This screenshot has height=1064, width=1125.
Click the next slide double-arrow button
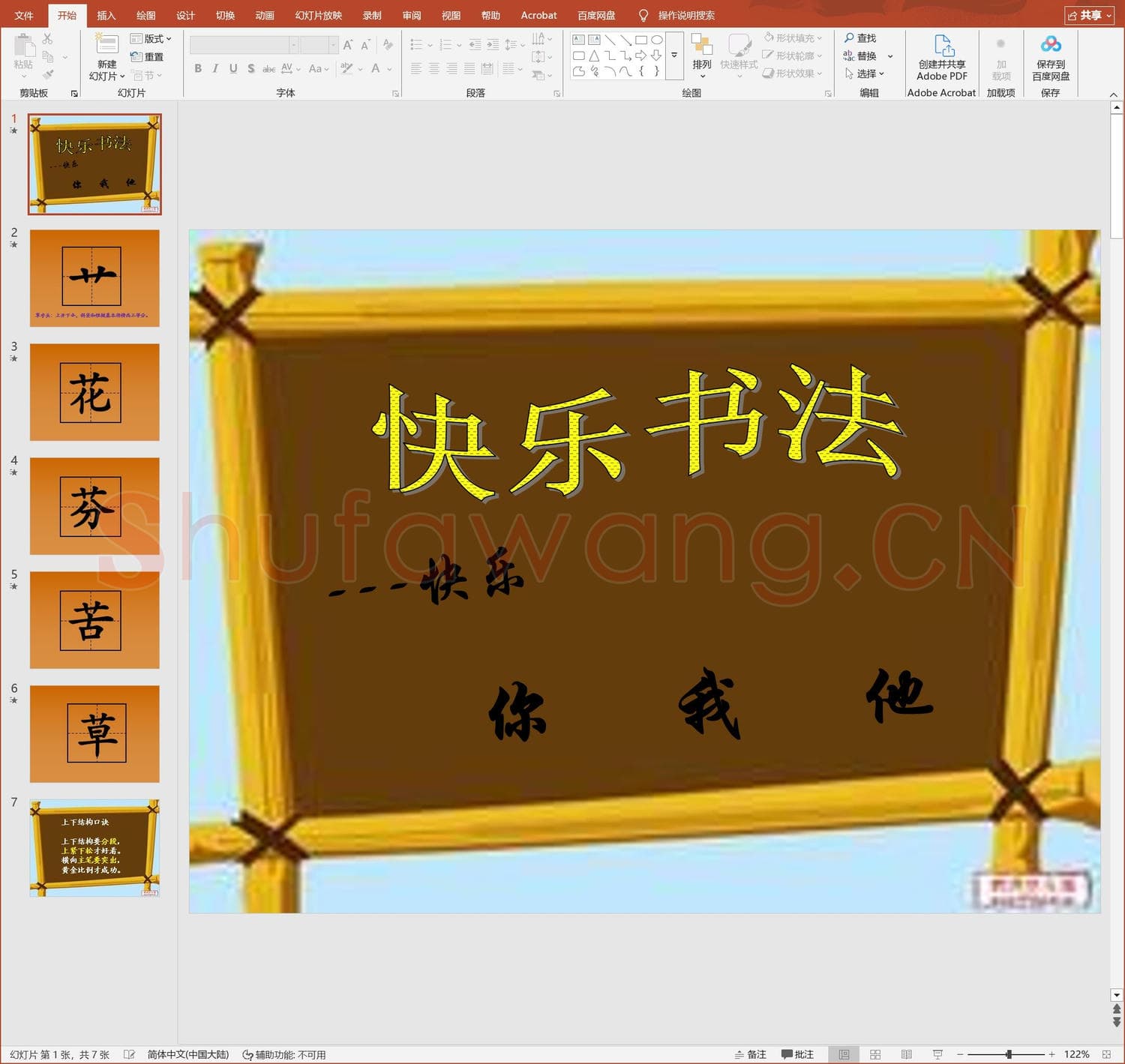pos(1117,1022)
